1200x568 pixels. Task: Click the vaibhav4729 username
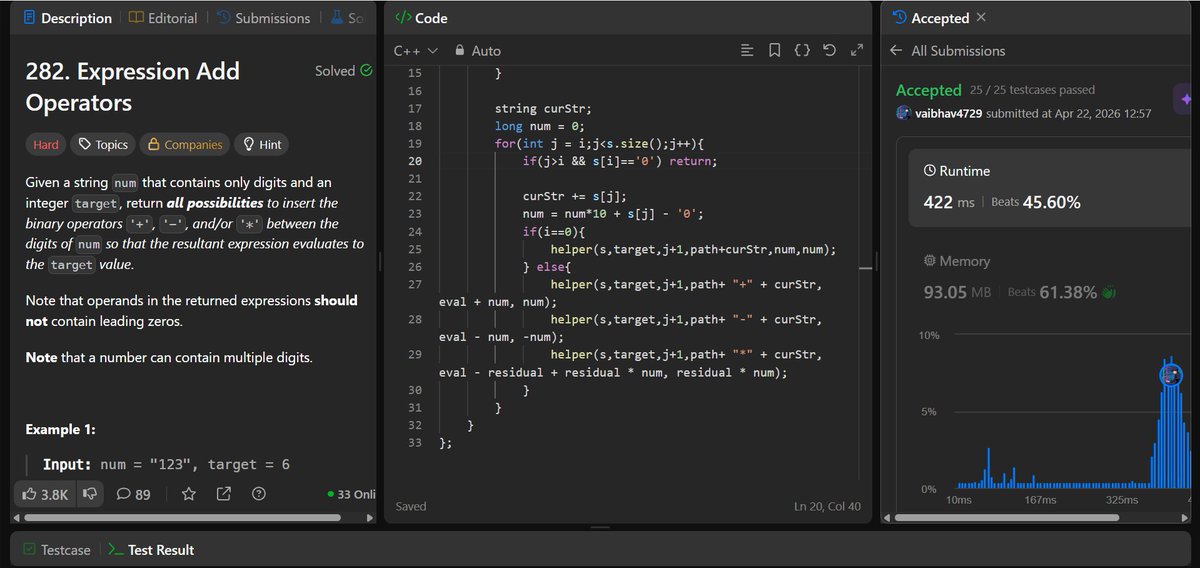coord(948,113)
